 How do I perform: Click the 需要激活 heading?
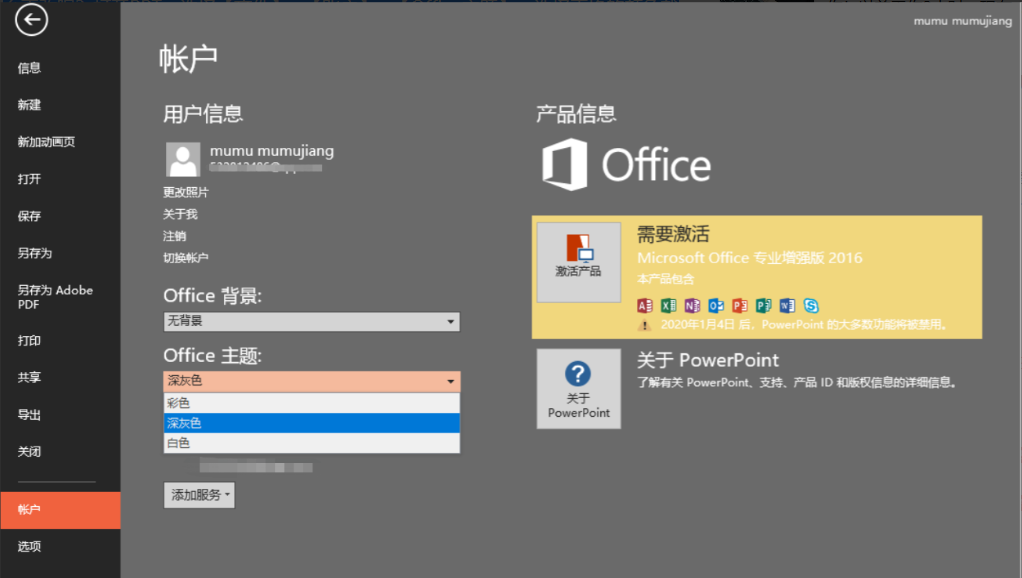(673, 234)
